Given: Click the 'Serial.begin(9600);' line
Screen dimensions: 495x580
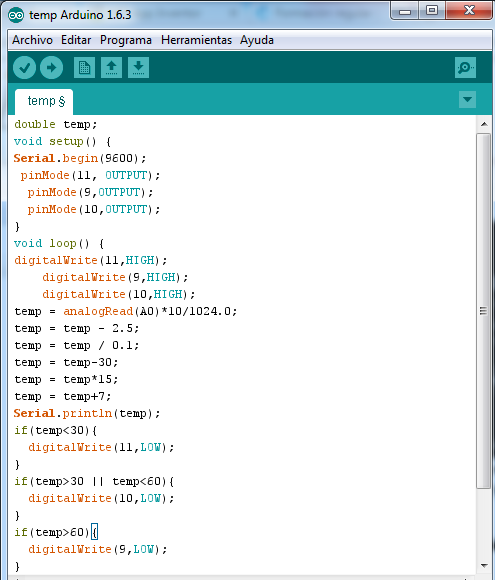Looking at the screenshot, I should click(80, 159).
